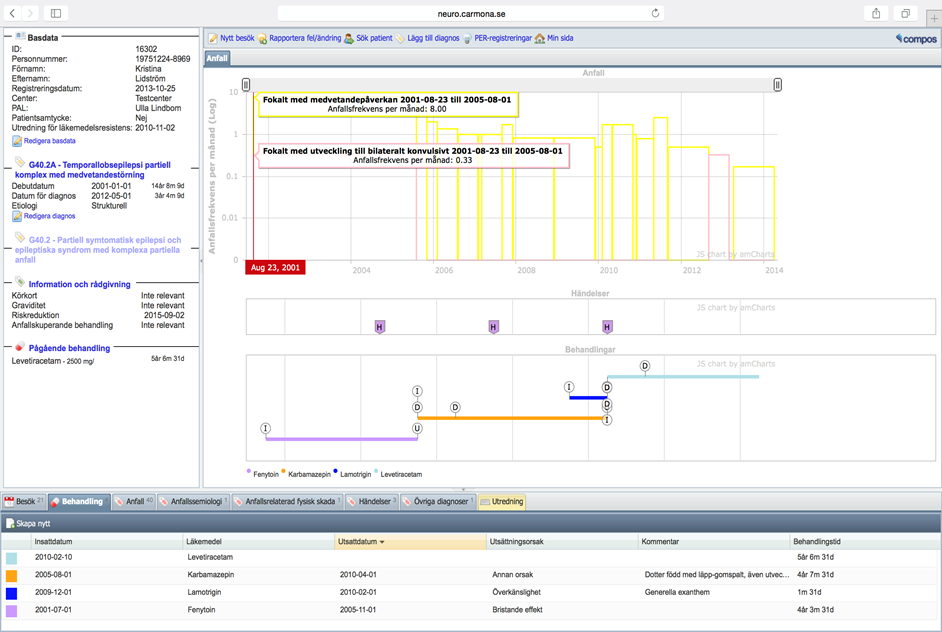Click Nytt besök in the toolbar

click(x=231, y=38)
